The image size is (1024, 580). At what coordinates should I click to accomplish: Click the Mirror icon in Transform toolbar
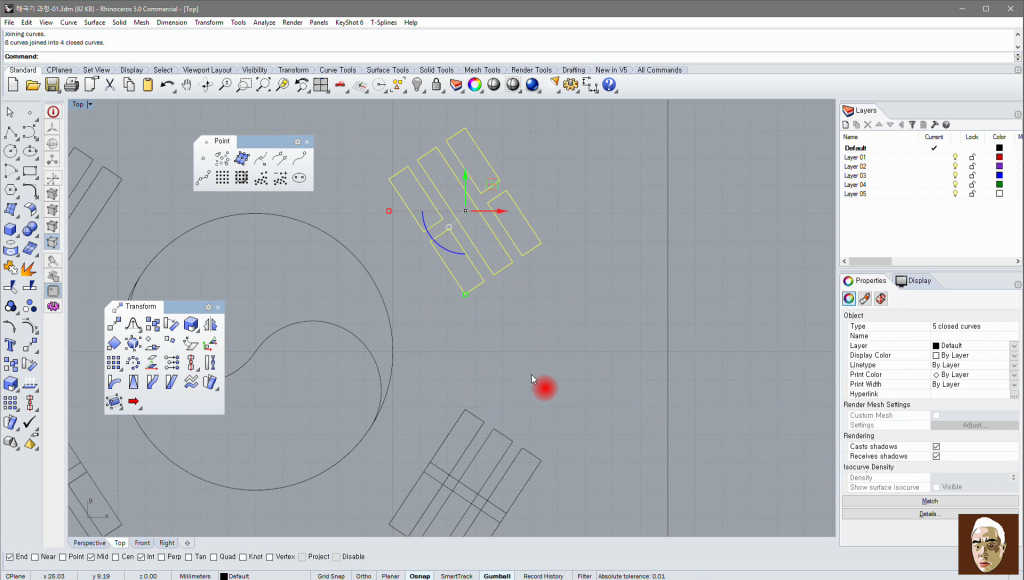(210, 324)
